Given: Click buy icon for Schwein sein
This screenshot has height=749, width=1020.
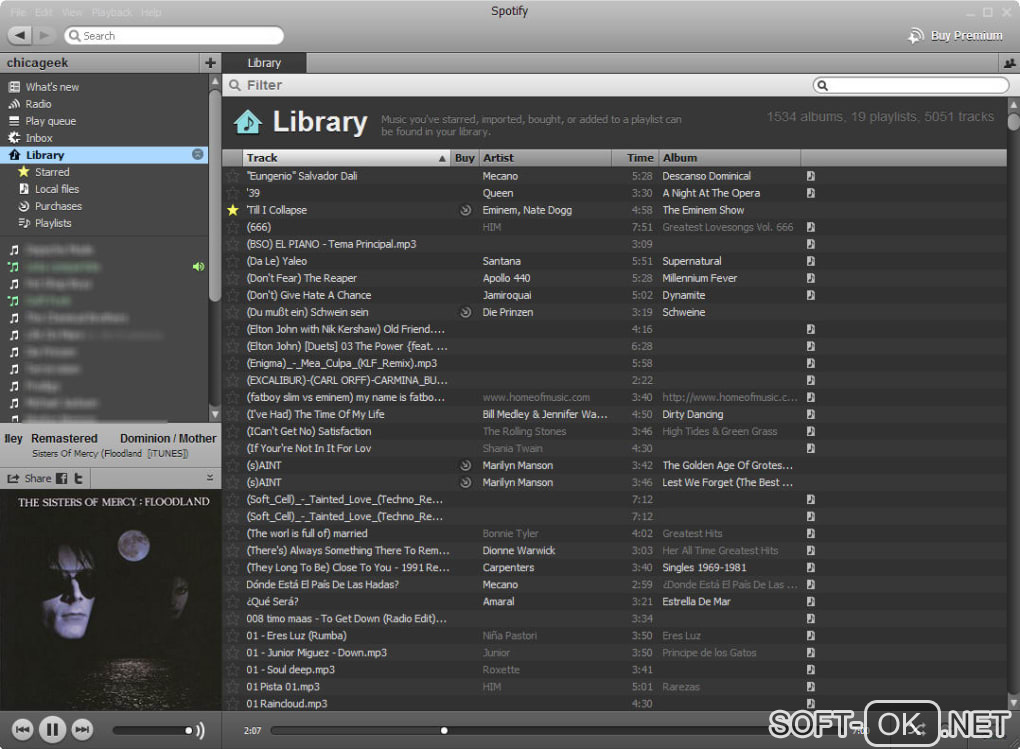Looking at the screenshot, I should click(465, 312).
